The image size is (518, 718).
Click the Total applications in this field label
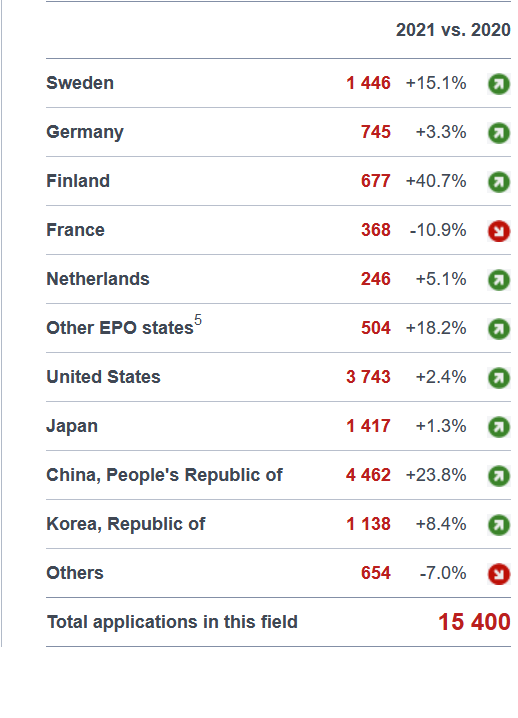pos(172,622)
